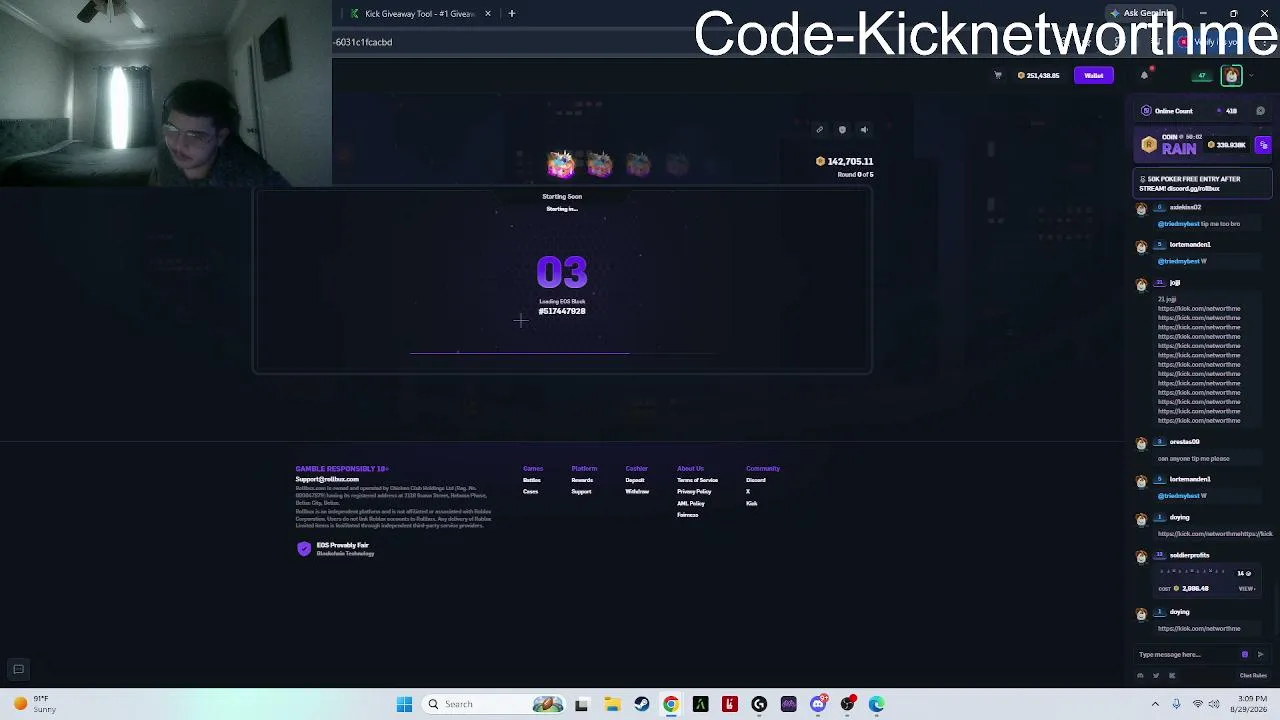Close the chat panel with X icon
Viewport: 1280px width, 720px height.
[1260, 111]
